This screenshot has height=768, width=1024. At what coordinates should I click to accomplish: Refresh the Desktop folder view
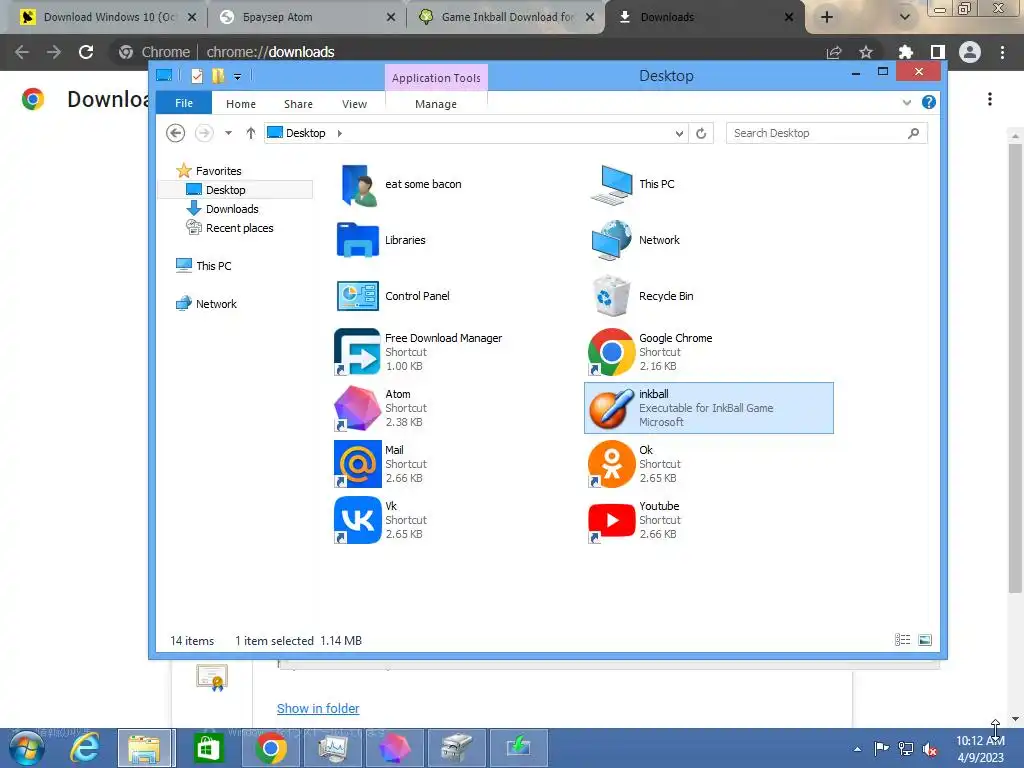tap(701, 133)
